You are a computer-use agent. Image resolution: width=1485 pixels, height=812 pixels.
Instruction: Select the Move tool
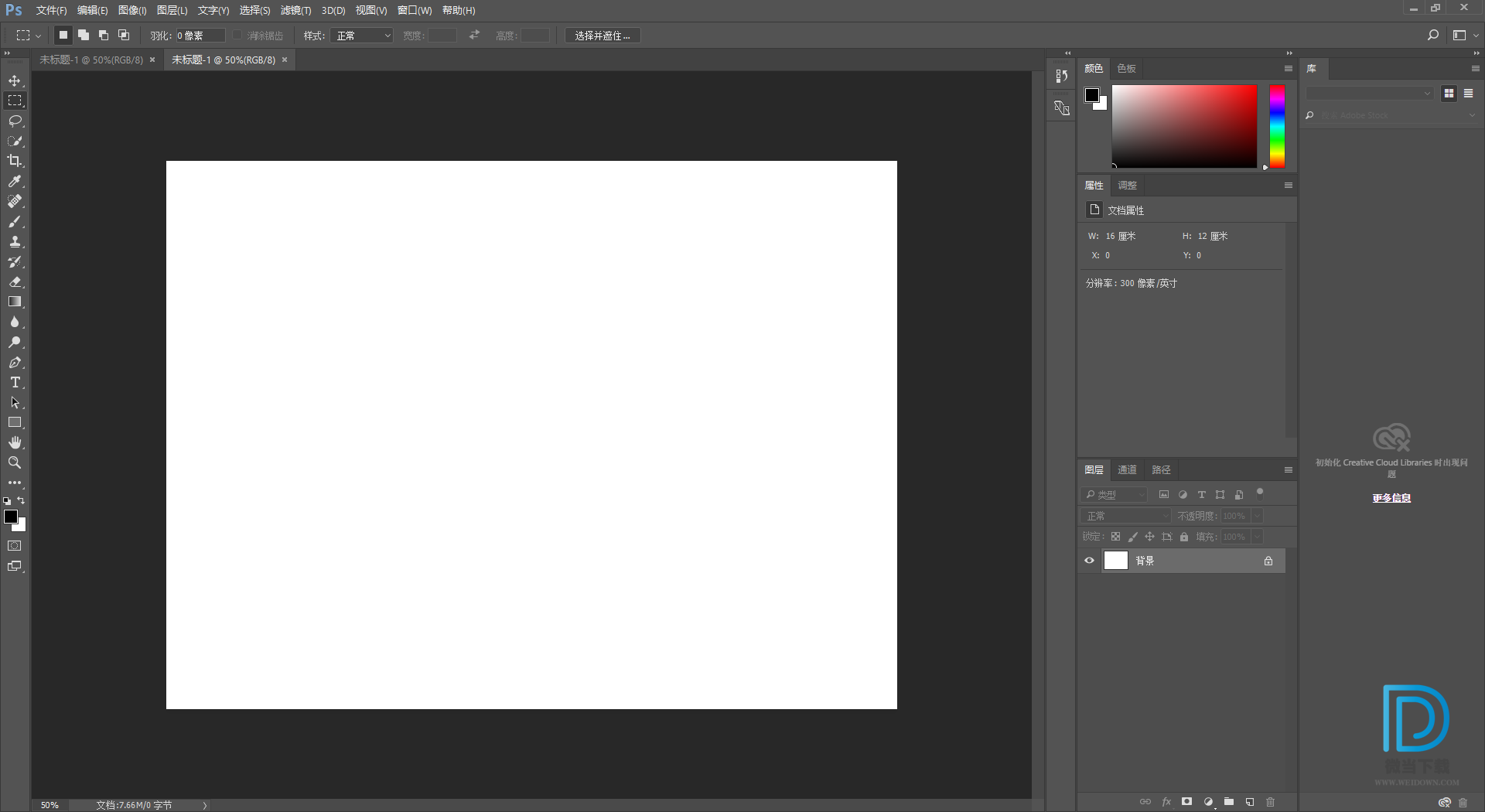point(15,80)
